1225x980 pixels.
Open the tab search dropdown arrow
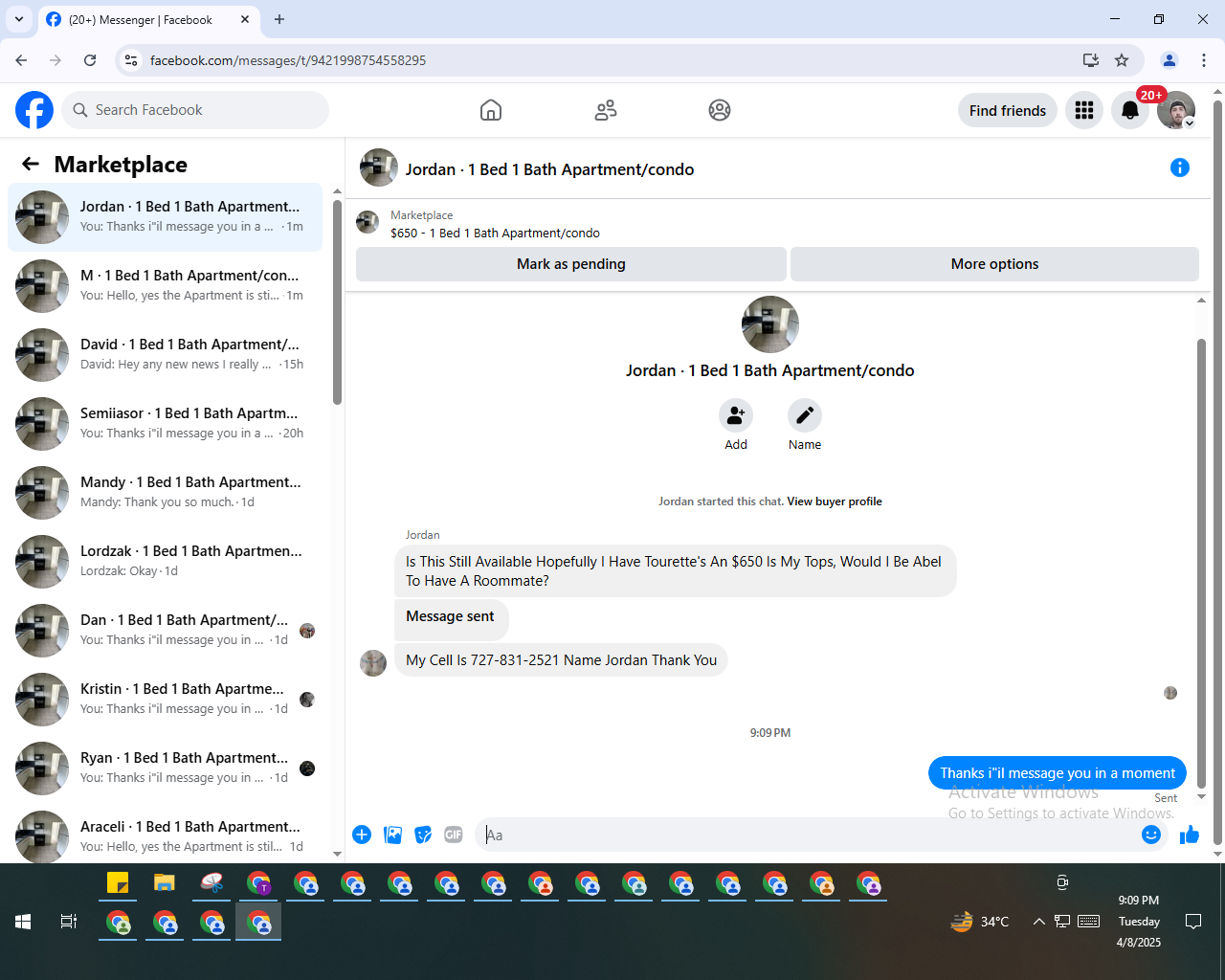point(19,19)
